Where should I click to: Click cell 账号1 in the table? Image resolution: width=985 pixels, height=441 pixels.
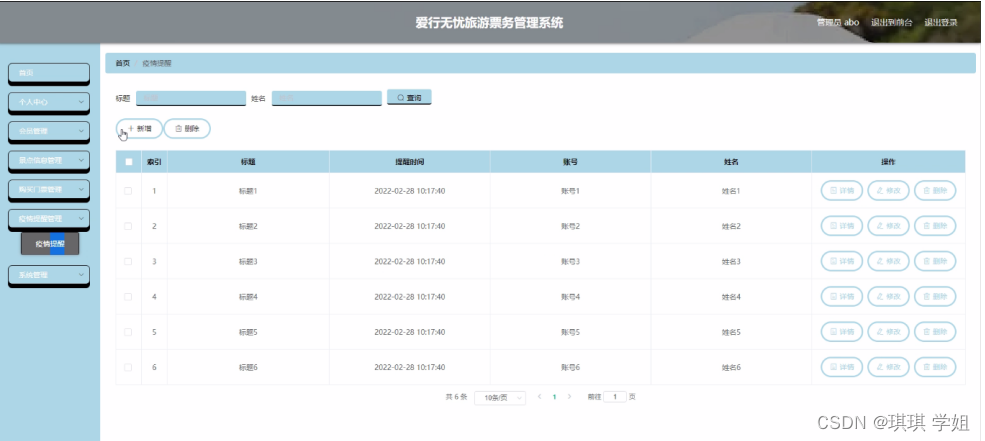(x=570, y=190)
